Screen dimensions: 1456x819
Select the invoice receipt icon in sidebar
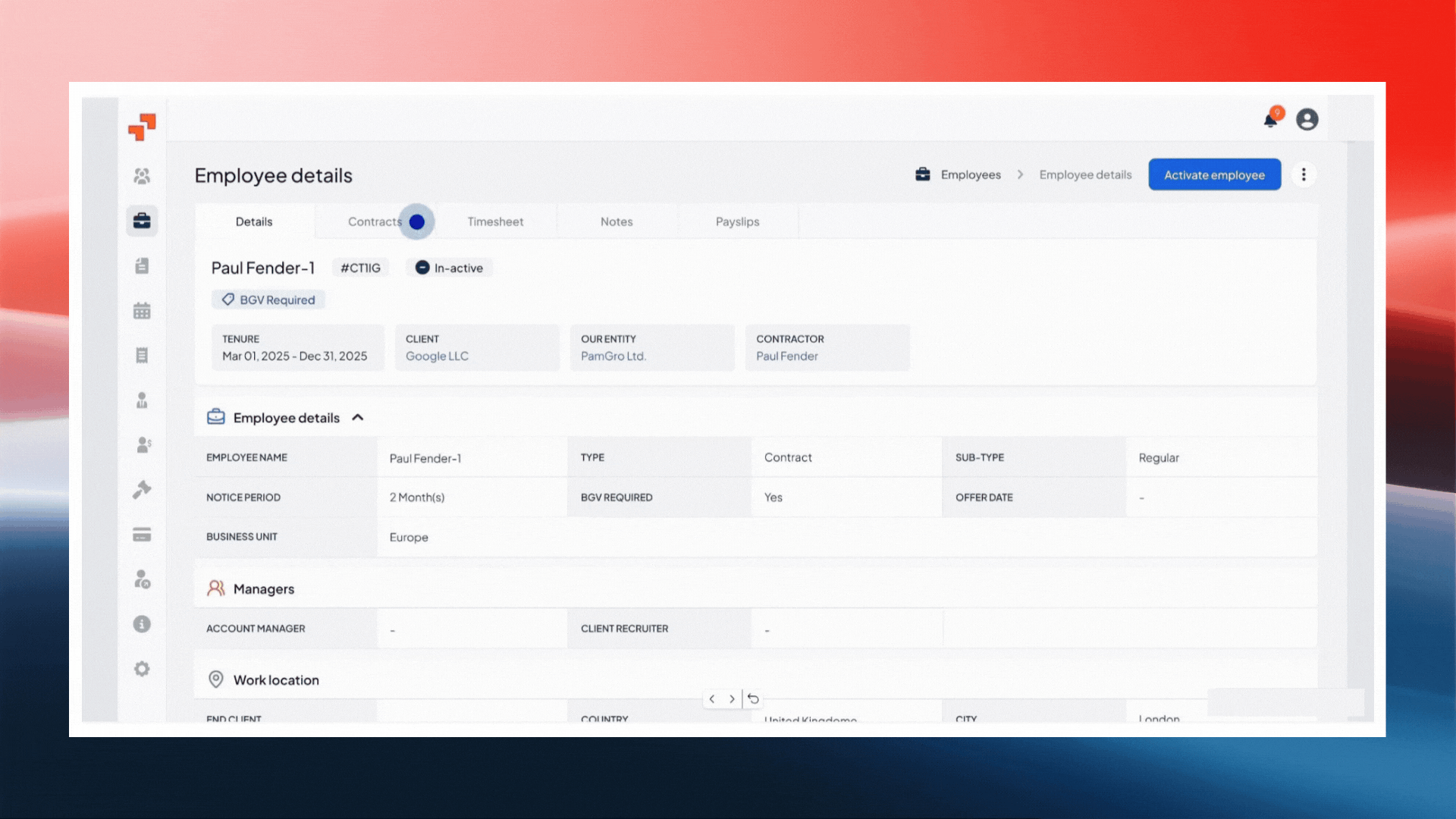point(142,354)
